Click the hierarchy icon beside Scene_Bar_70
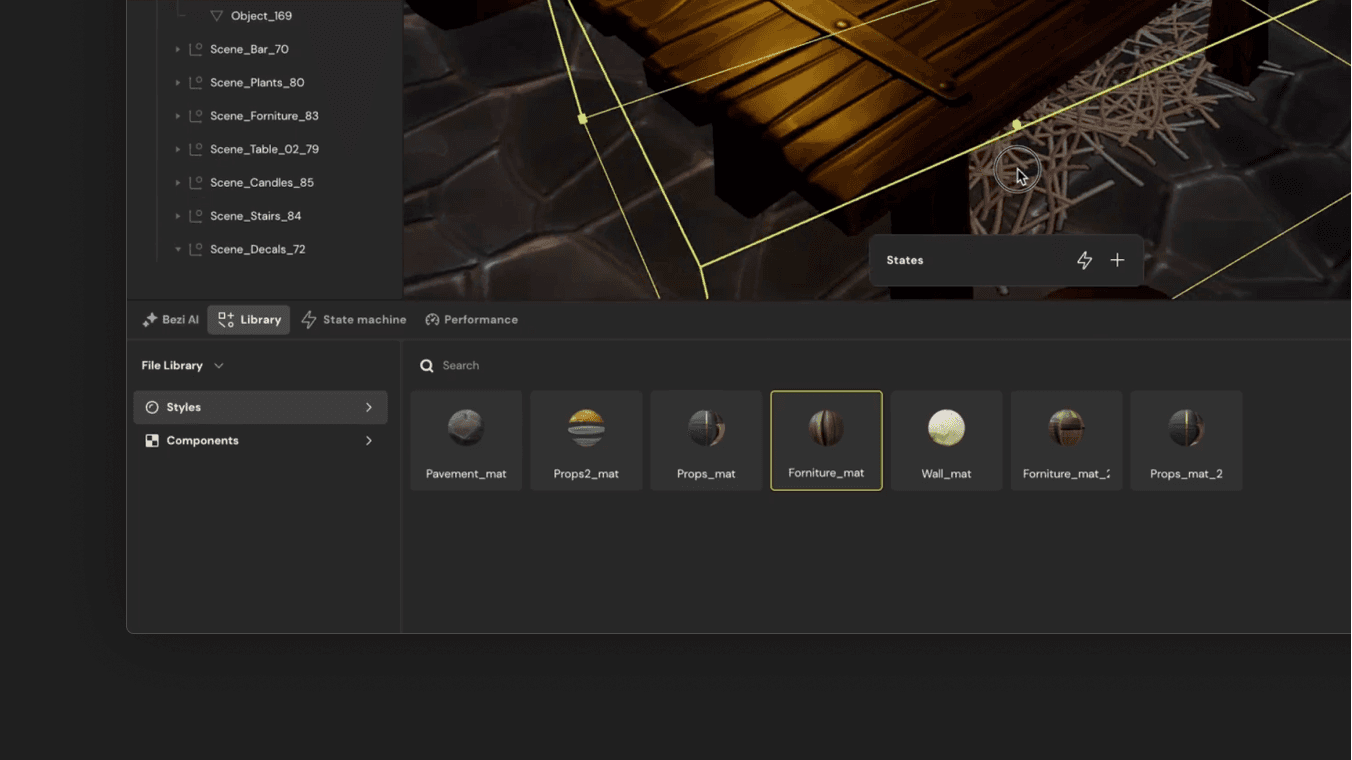The image size is (1352, 760). click(x=193, y=48)
